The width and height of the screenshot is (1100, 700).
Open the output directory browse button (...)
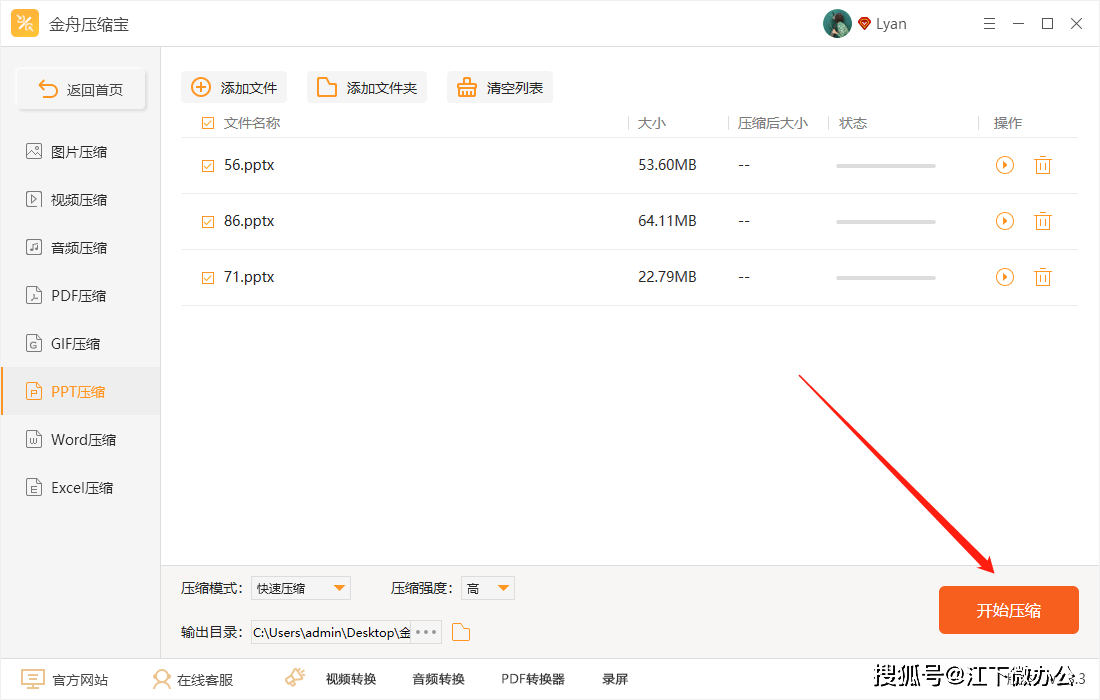[424, 631]
